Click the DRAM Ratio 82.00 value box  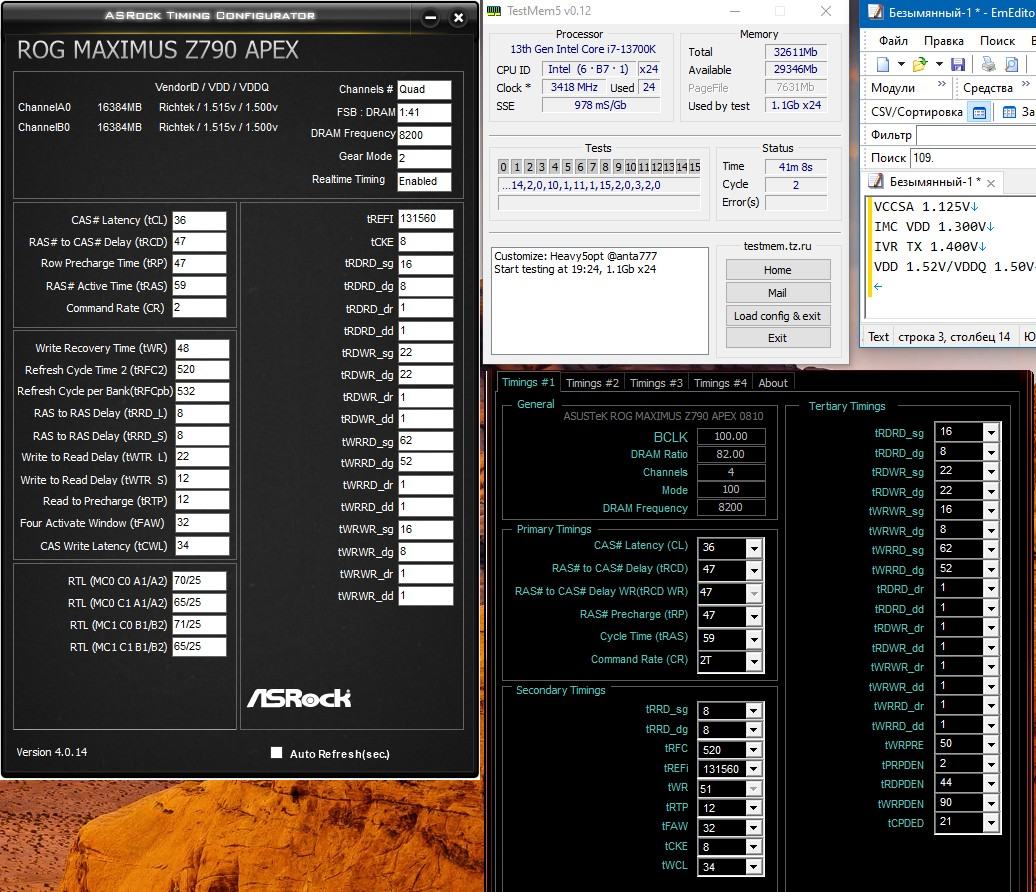click(730, 455)
